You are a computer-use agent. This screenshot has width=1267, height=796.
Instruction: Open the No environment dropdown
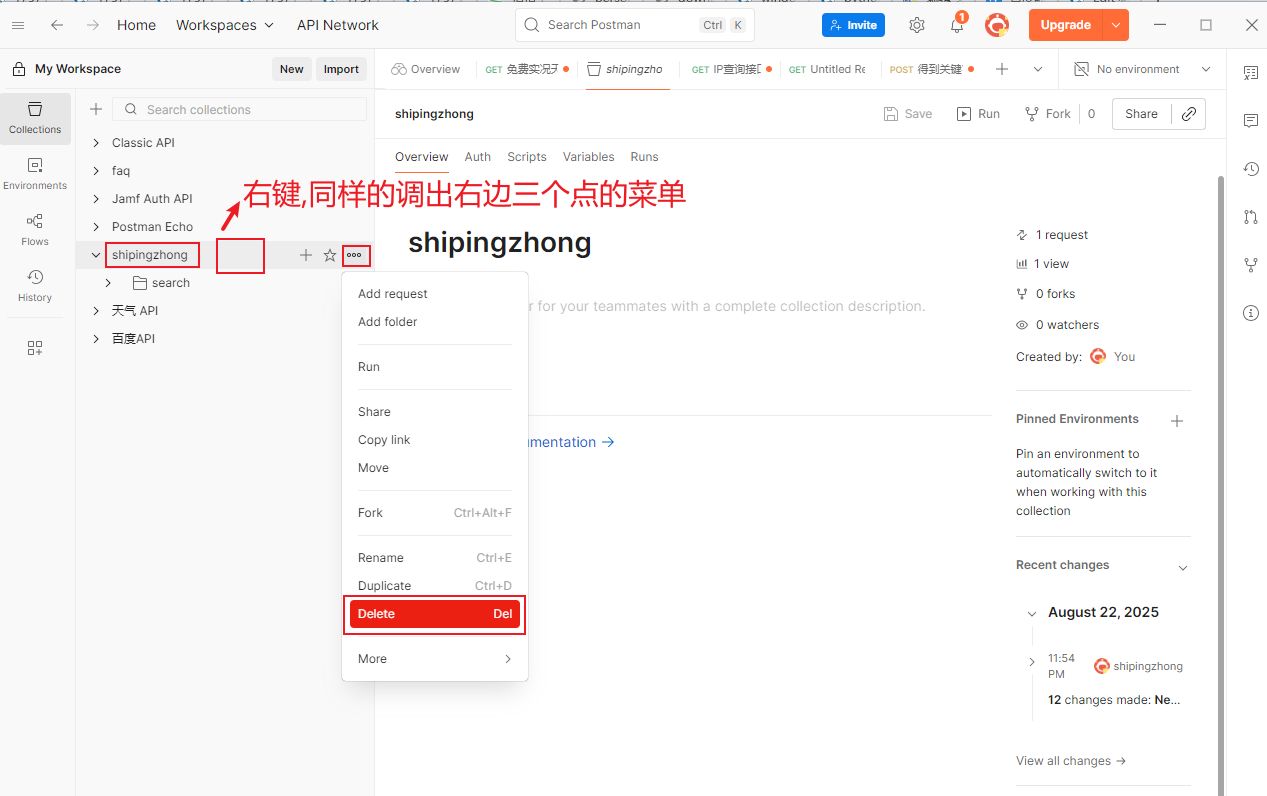1141,69
